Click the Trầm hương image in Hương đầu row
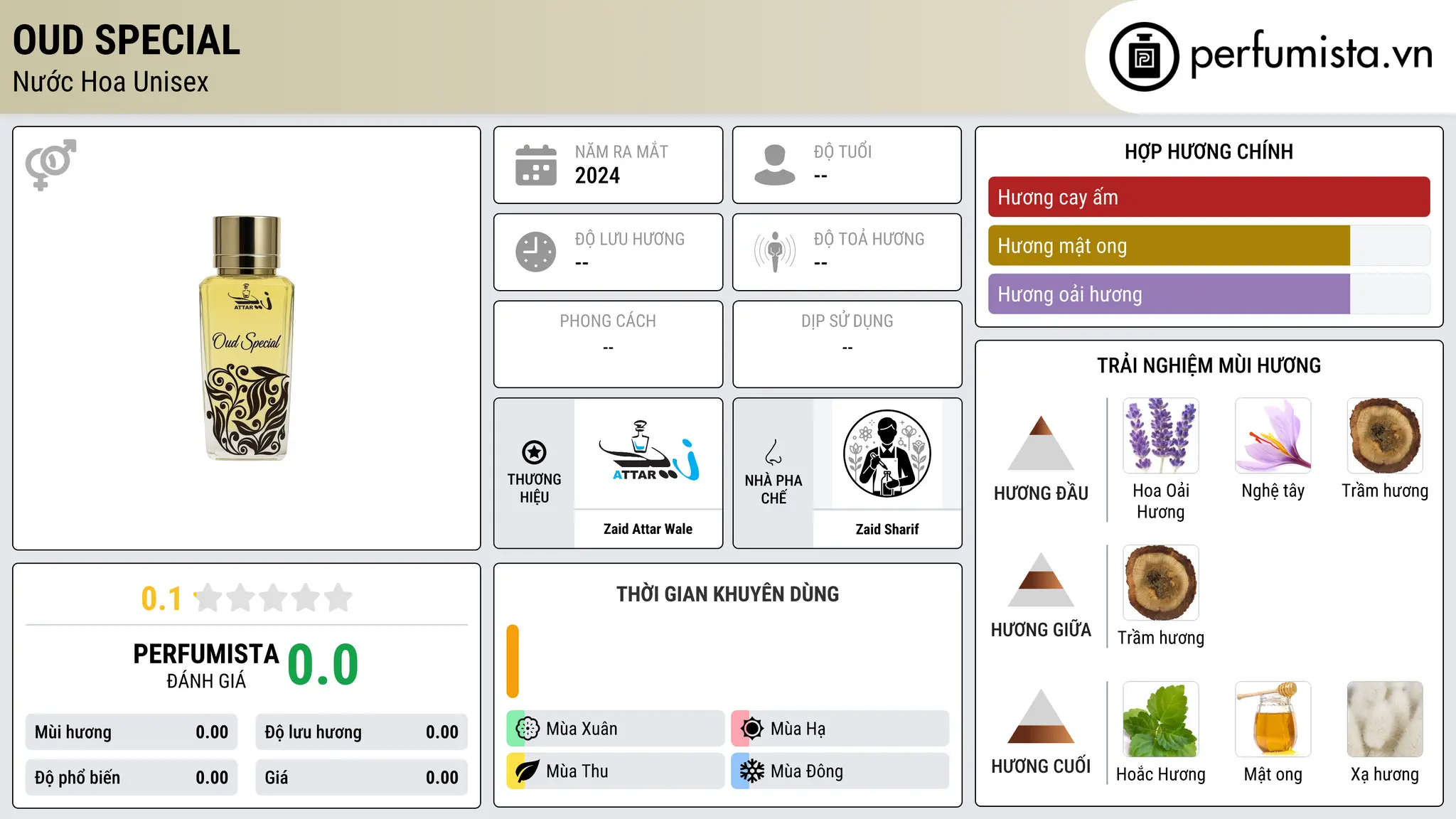Viewport: 1456px width, 819px height. tap(1385, 436)
